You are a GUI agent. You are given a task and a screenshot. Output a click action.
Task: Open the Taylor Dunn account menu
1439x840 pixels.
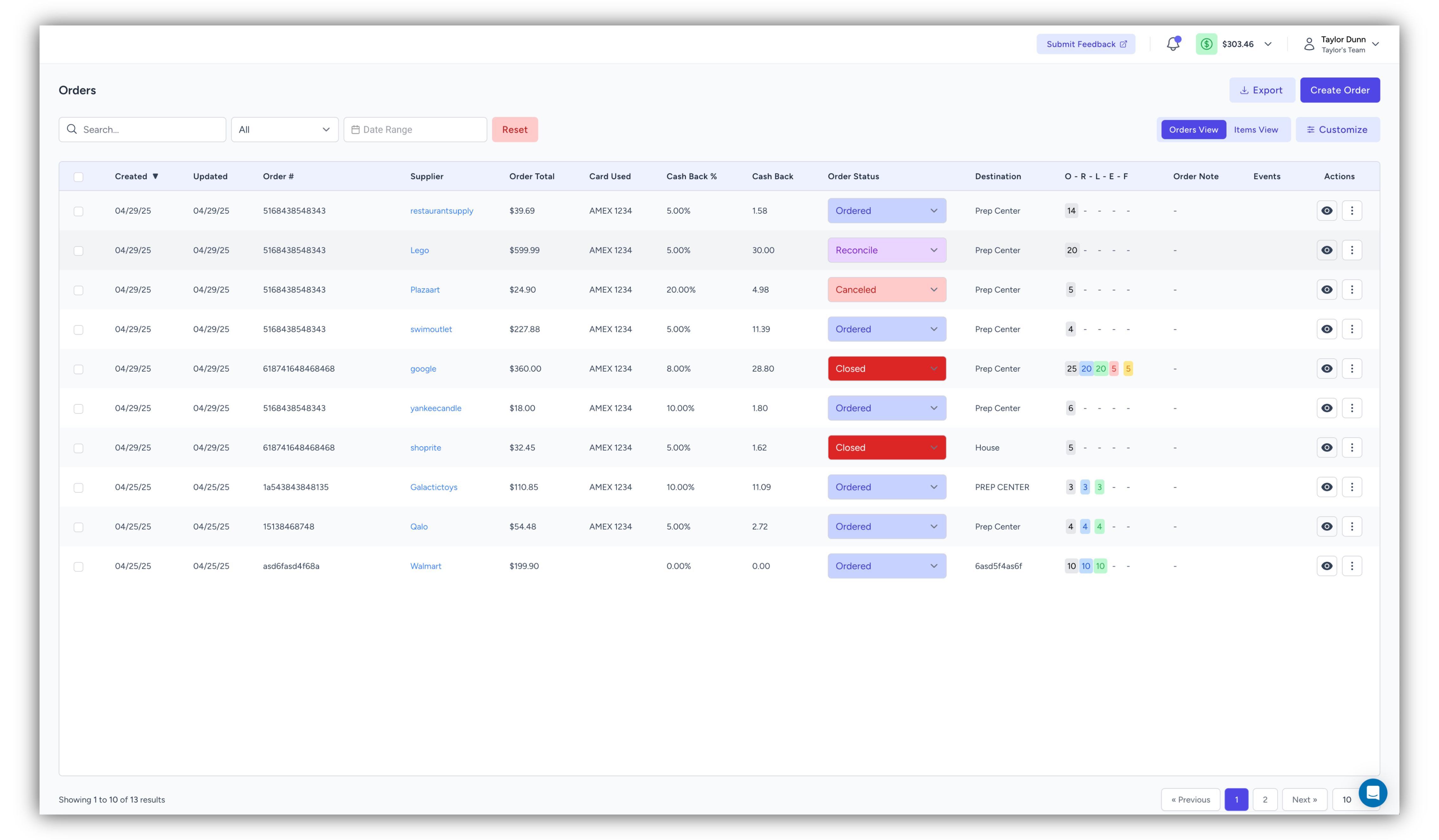[x=1341, y=43]
